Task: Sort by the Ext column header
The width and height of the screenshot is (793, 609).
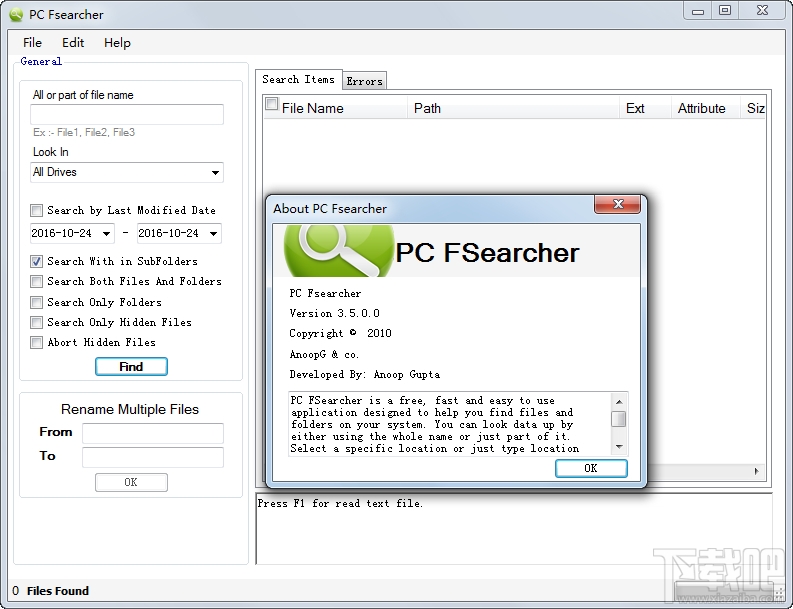Action: coord(645,108)
